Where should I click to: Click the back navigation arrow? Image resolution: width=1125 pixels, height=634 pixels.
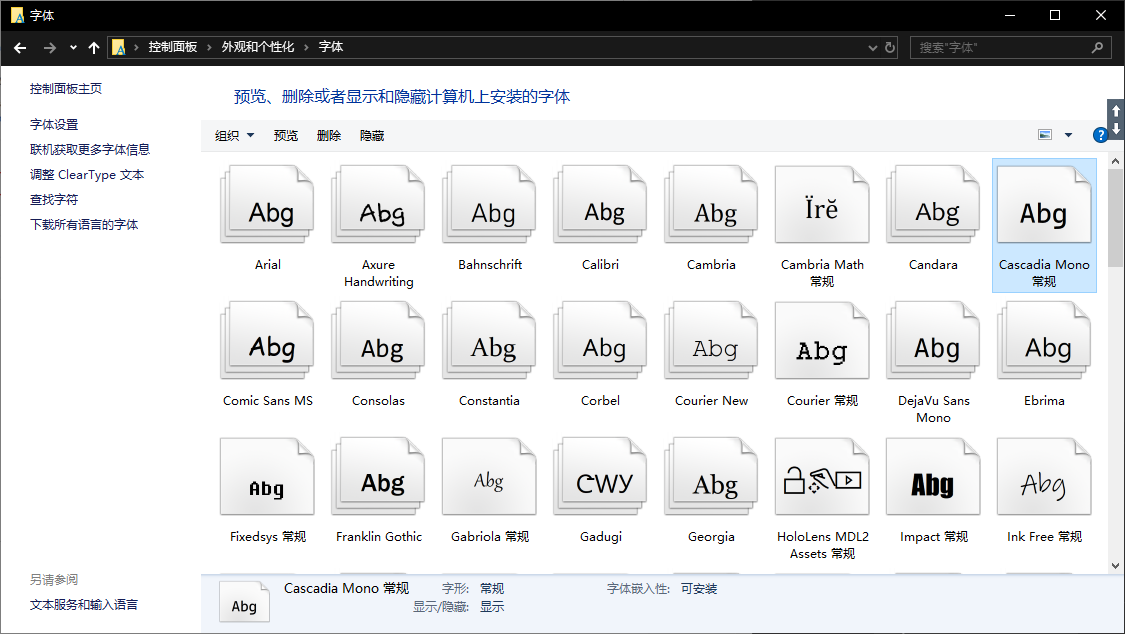(x=20, y=47)
